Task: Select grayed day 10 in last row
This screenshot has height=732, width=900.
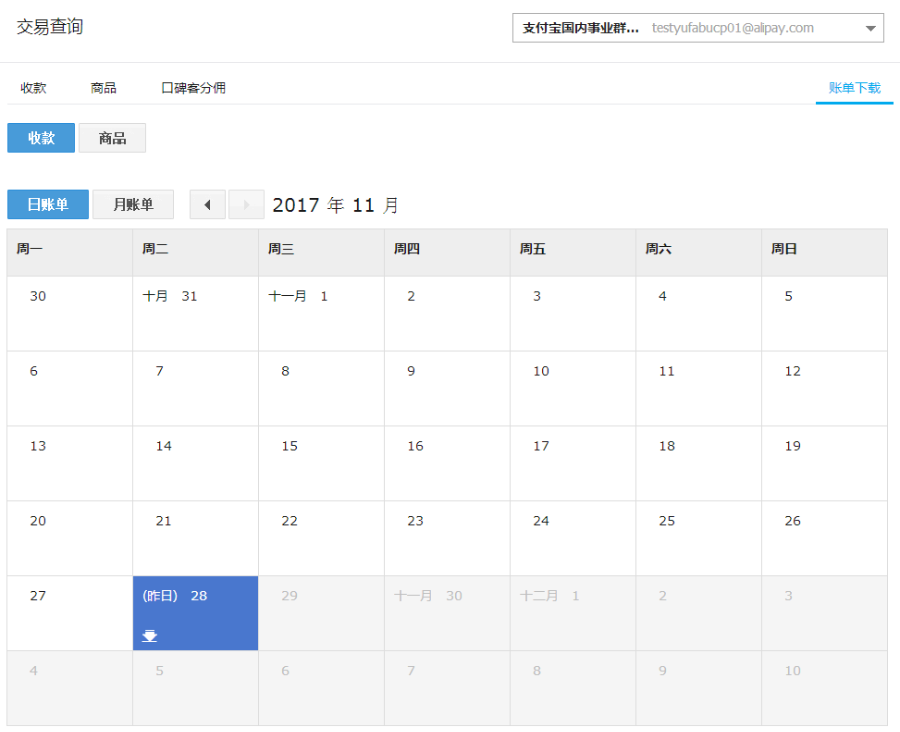Action: (824, 688)
